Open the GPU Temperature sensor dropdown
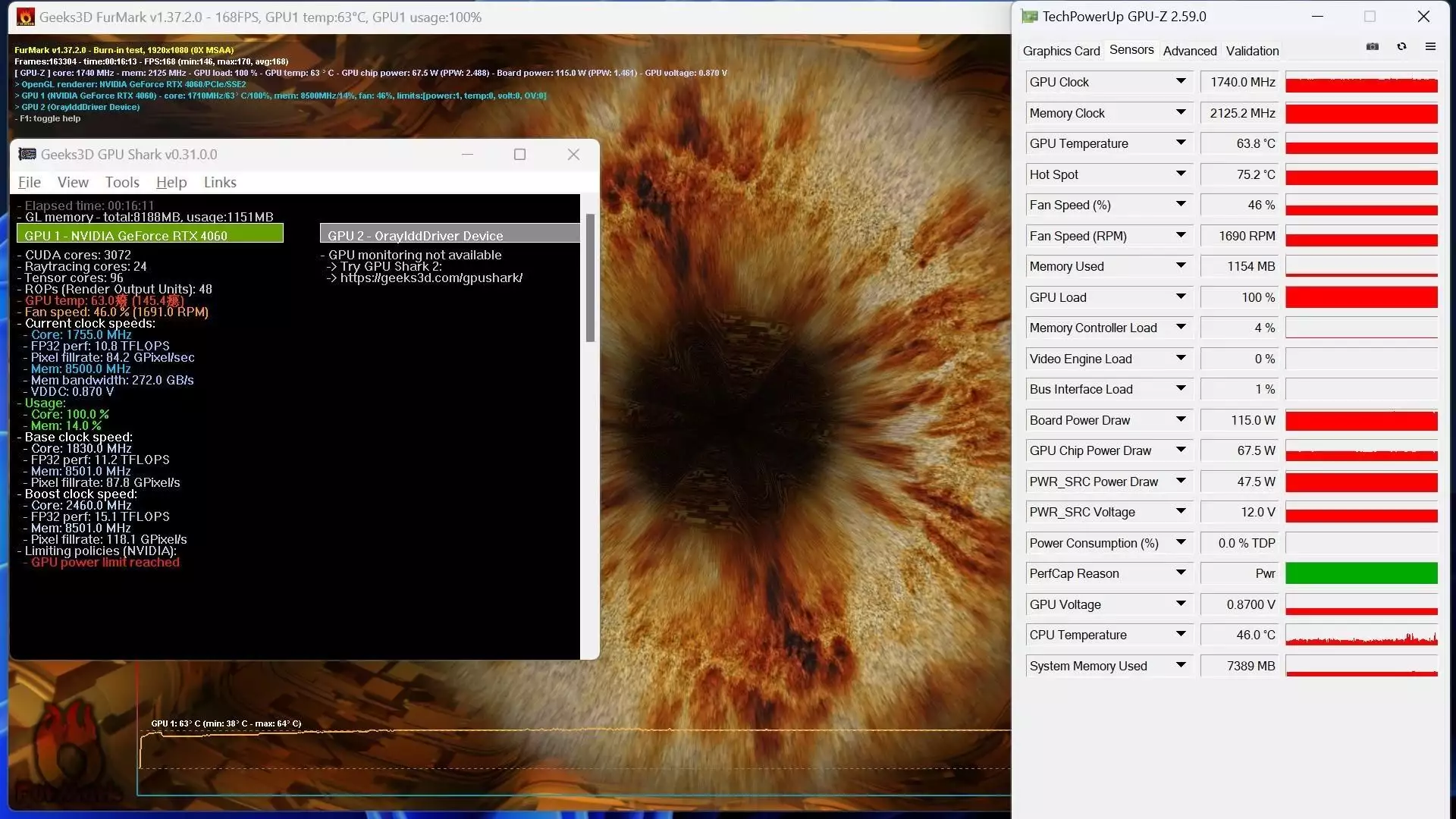Image resolution: width=1456 pixels, height=819 pixels. (1181, 143)
